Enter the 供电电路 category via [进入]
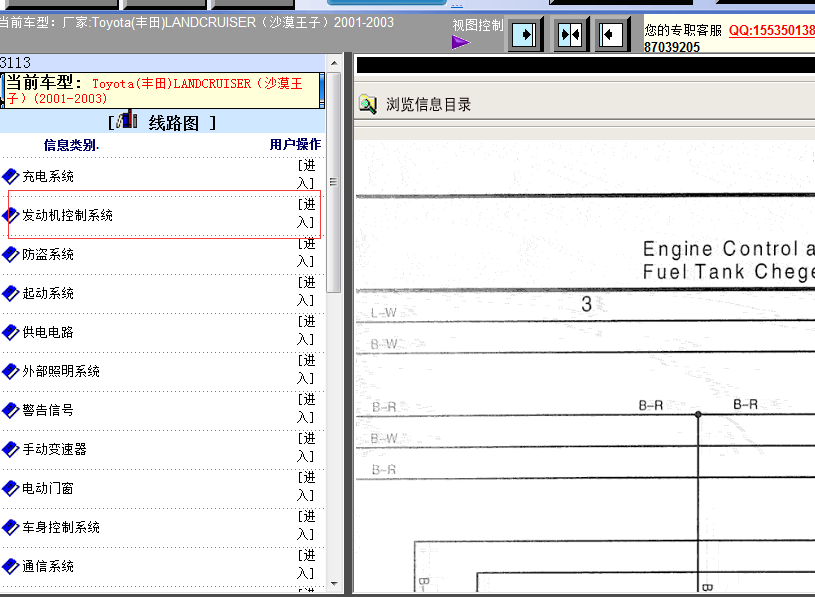 click(306, 330)
